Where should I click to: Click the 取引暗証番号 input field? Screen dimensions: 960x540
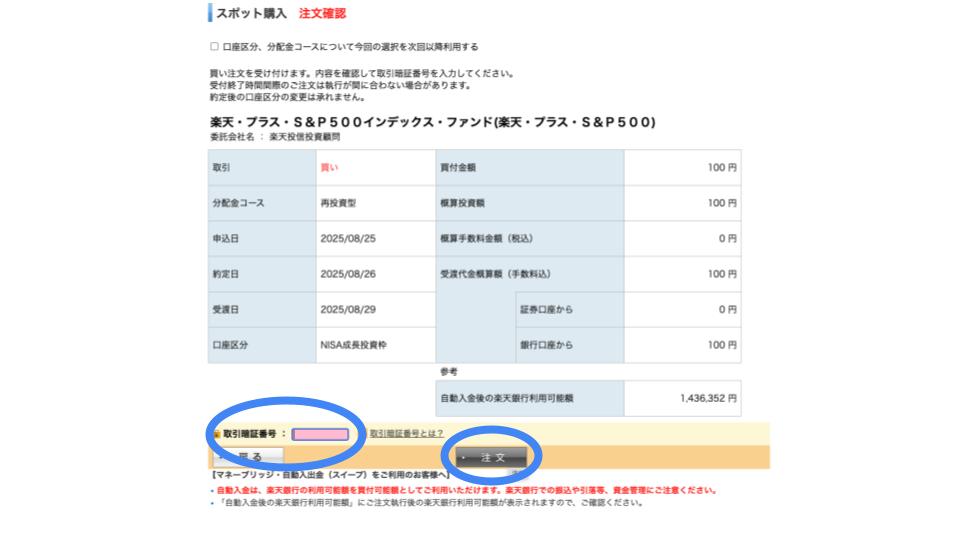320,434
